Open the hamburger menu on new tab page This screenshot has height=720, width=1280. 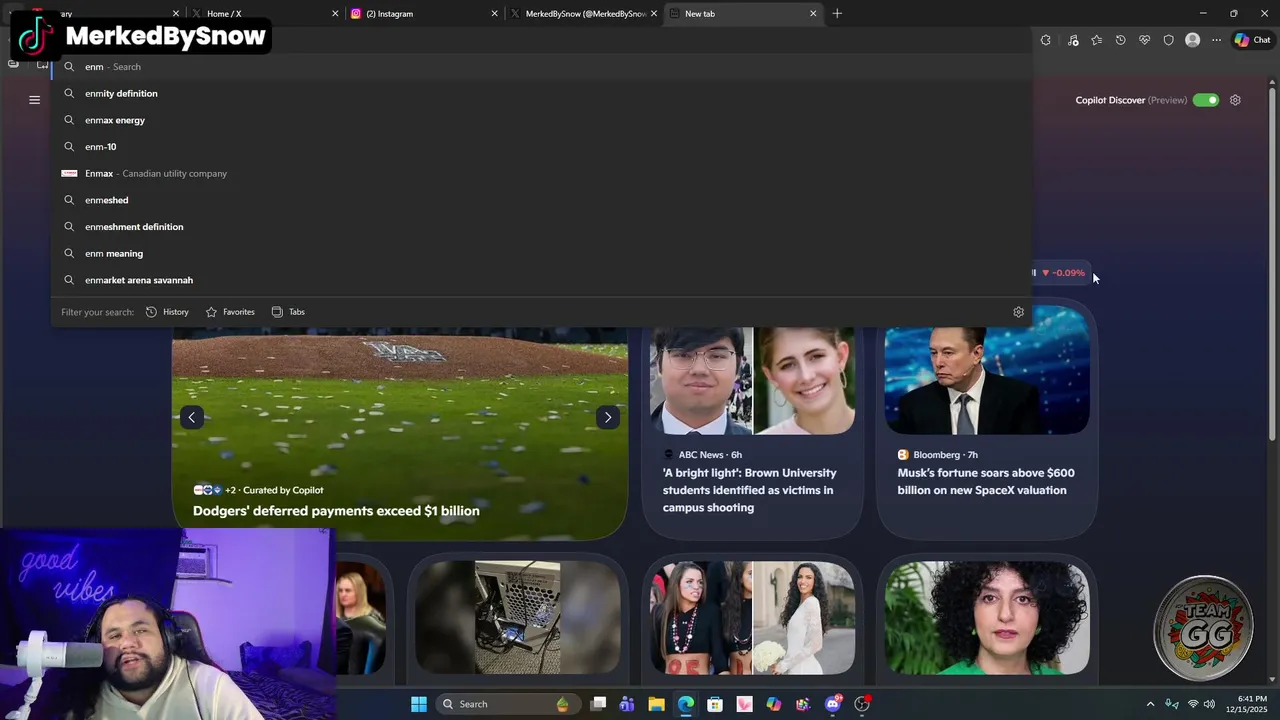[x=34, y=100]
